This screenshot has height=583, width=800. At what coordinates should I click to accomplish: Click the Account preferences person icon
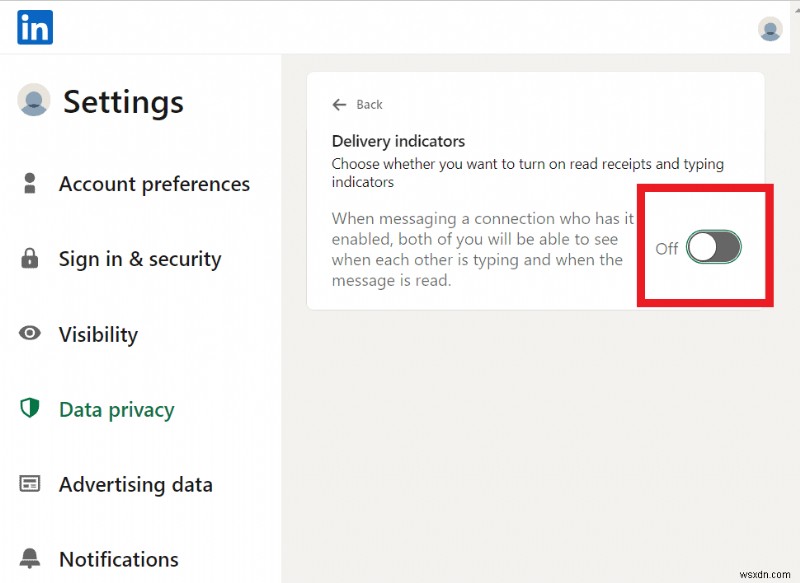point(30,183)
